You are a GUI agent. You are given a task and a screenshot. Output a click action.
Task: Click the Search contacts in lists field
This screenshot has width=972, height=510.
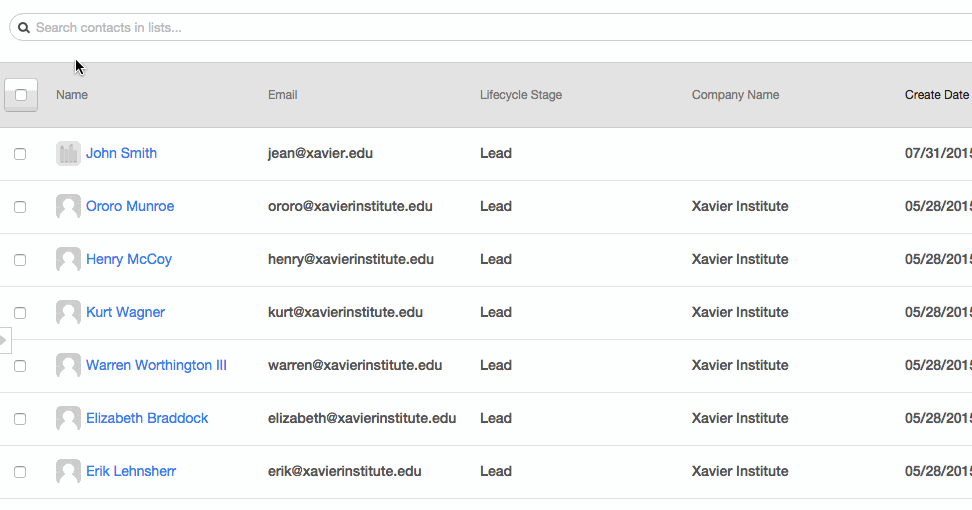[x=500, y=28]
